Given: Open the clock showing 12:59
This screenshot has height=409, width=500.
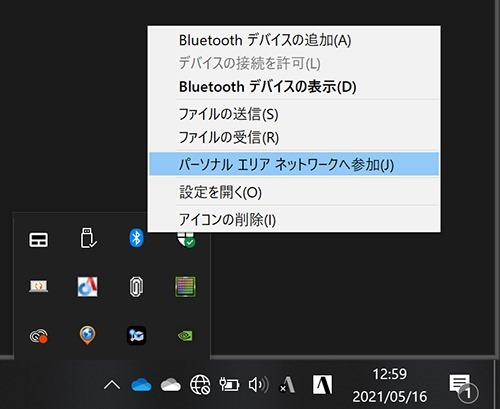Looking at the screenshot, I should [390, 385].
